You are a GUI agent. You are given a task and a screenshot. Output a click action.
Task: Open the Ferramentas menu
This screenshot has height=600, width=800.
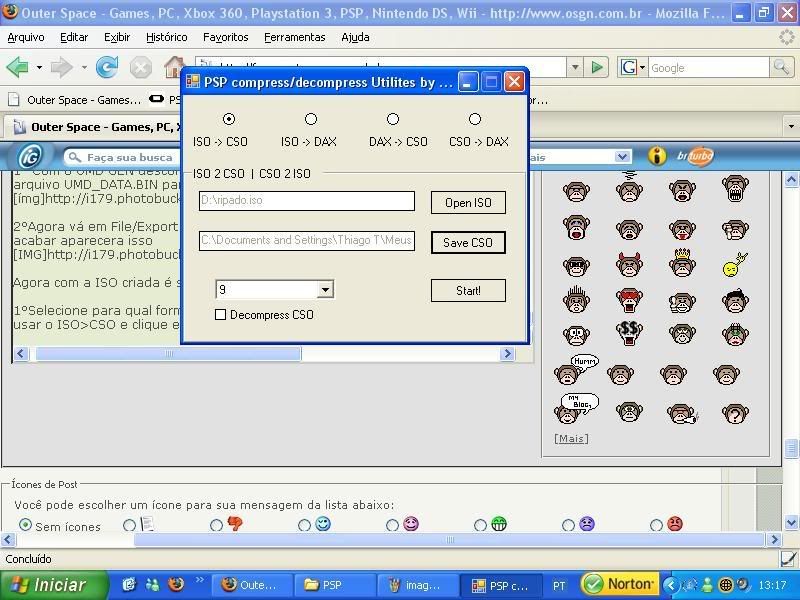294,37
